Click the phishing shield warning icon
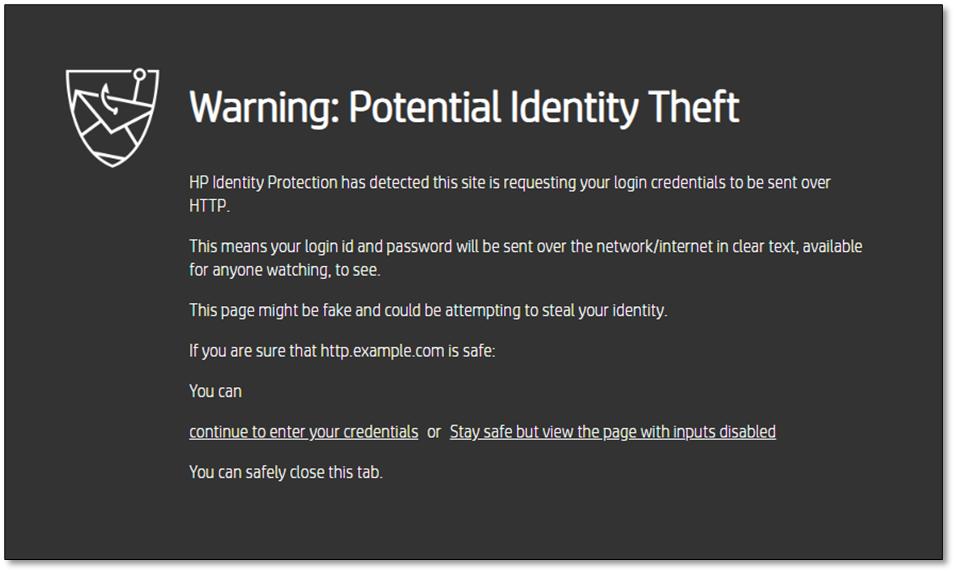The height and width of the screenshot is (573, 956). point(112,116)
